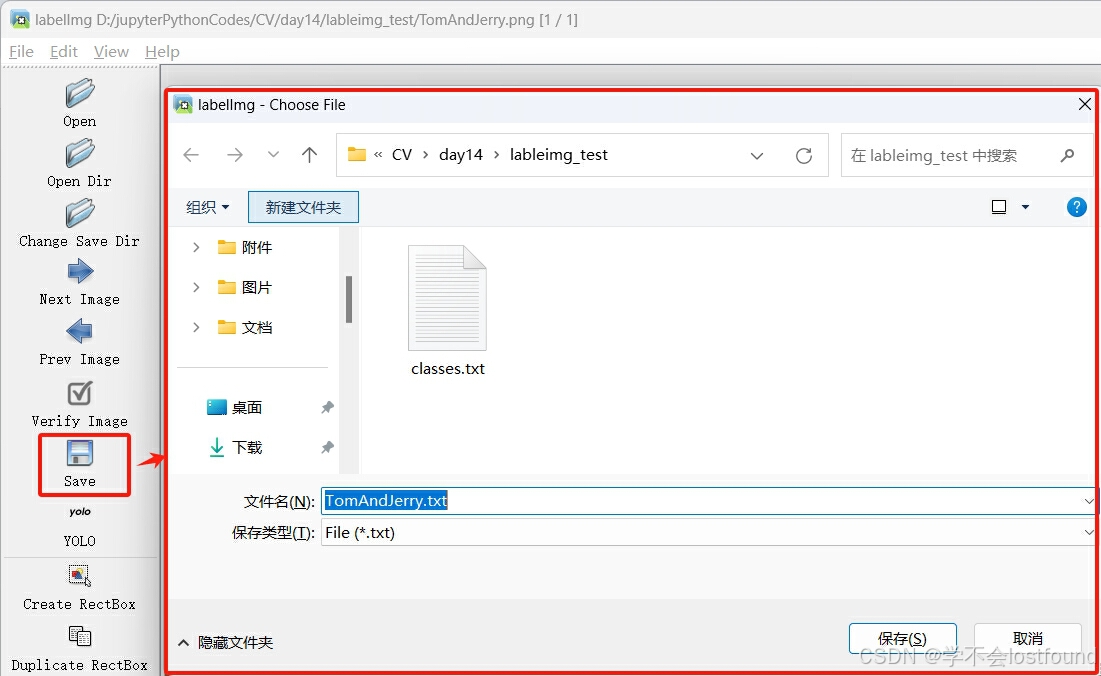
Task: Open the File menu
Action: pos(21,52)
